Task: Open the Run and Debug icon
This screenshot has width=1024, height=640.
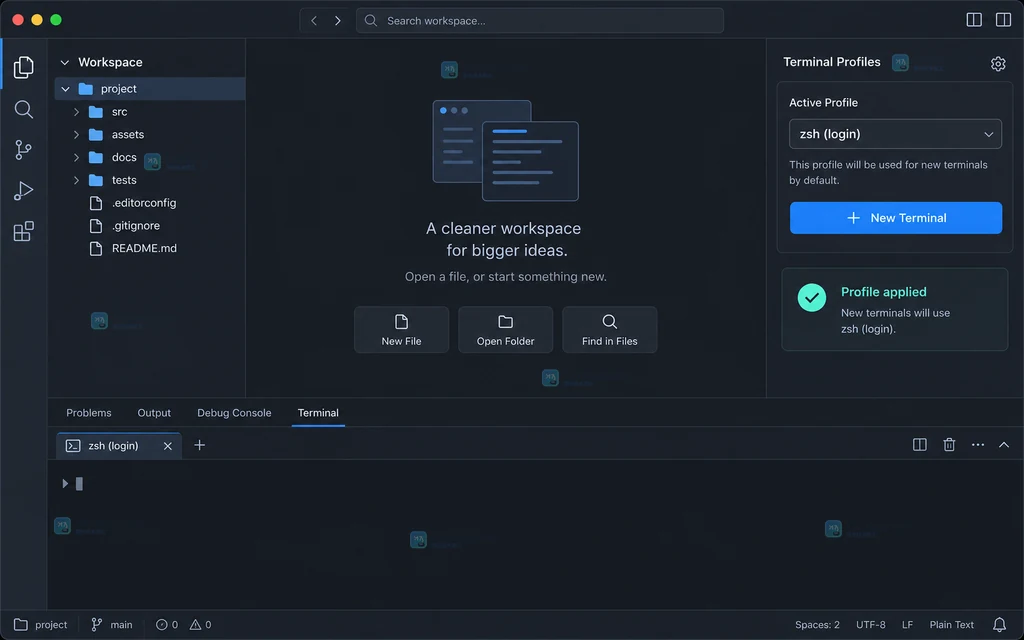Action: pos(24,191)
